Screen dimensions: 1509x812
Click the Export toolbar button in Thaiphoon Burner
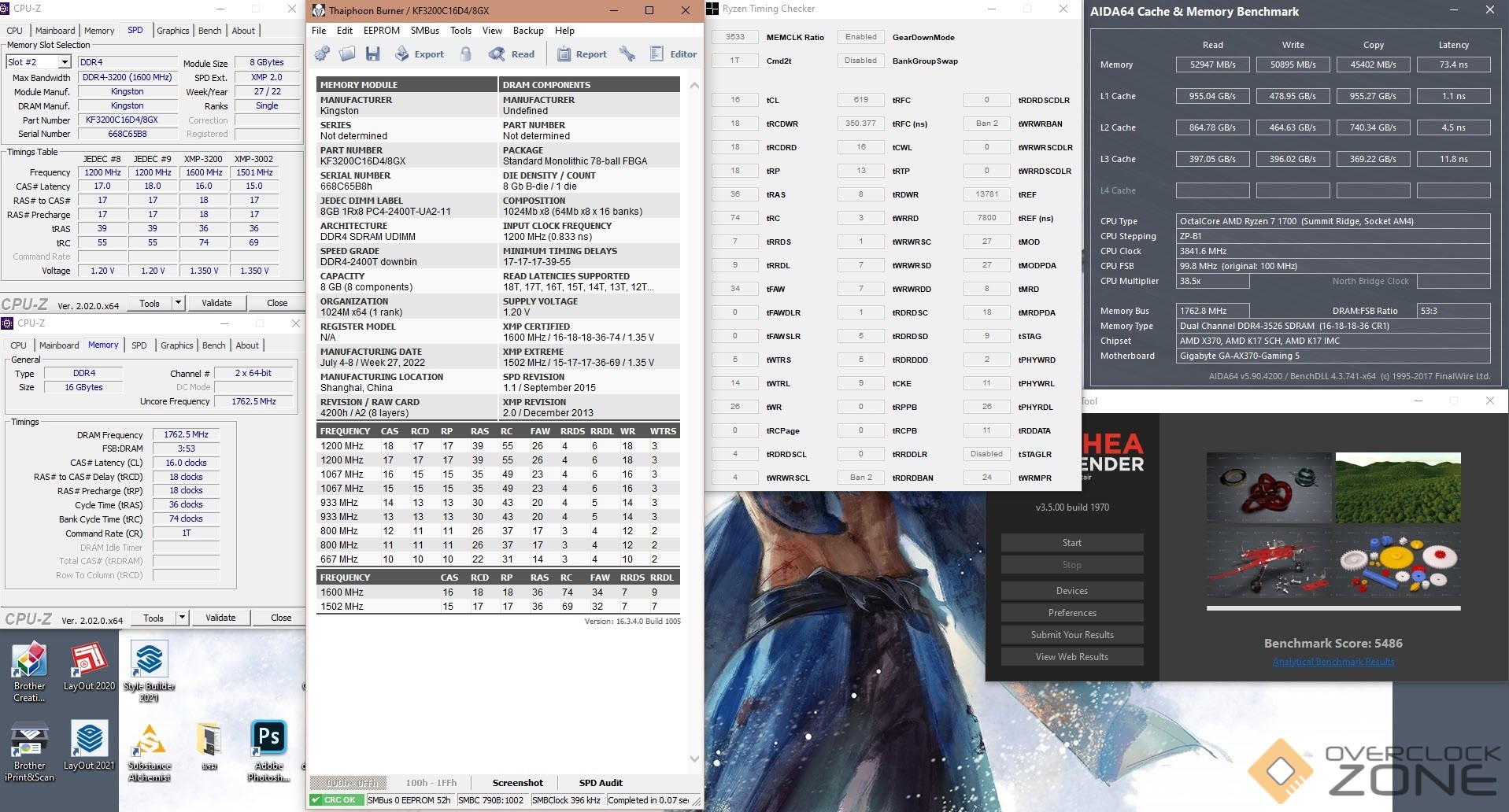[420, 54]
